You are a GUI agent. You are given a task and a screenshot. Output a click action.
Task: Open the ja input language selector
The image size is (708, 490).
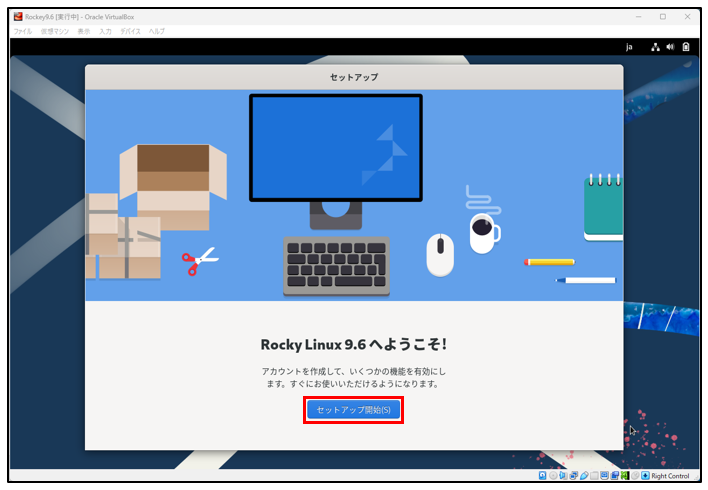(629, 47)
